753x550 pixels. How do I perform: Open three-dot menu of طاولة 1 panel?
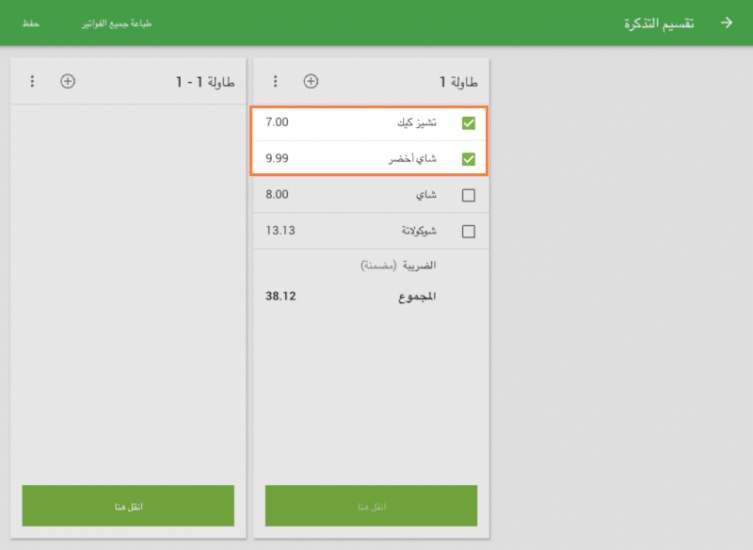[276, 81]
